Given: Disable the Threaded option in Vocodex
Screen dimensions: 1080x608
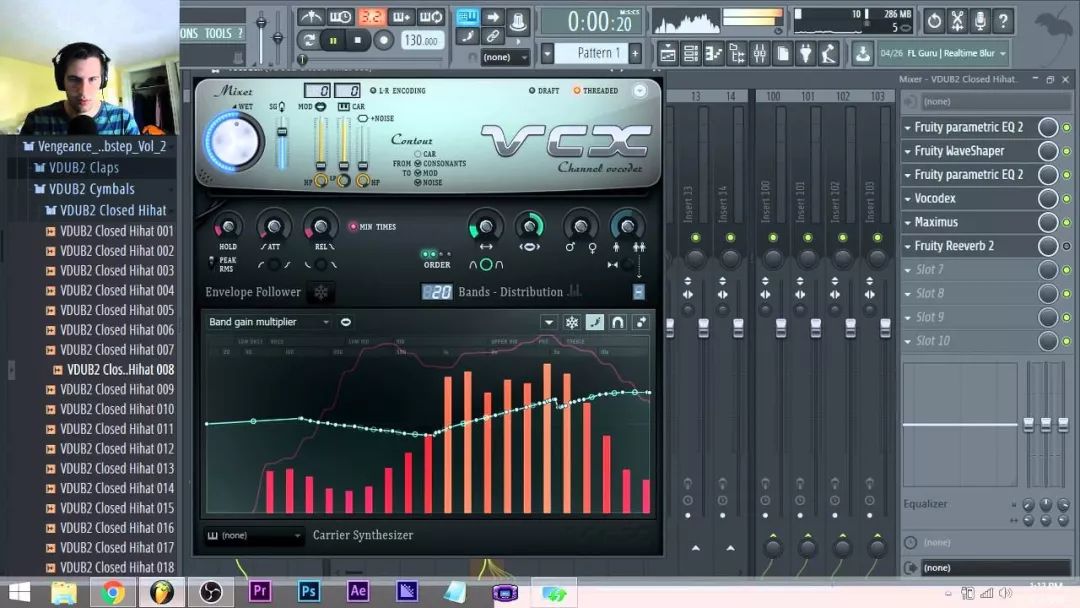Looking at the screenshot, I should coord(577,91).
